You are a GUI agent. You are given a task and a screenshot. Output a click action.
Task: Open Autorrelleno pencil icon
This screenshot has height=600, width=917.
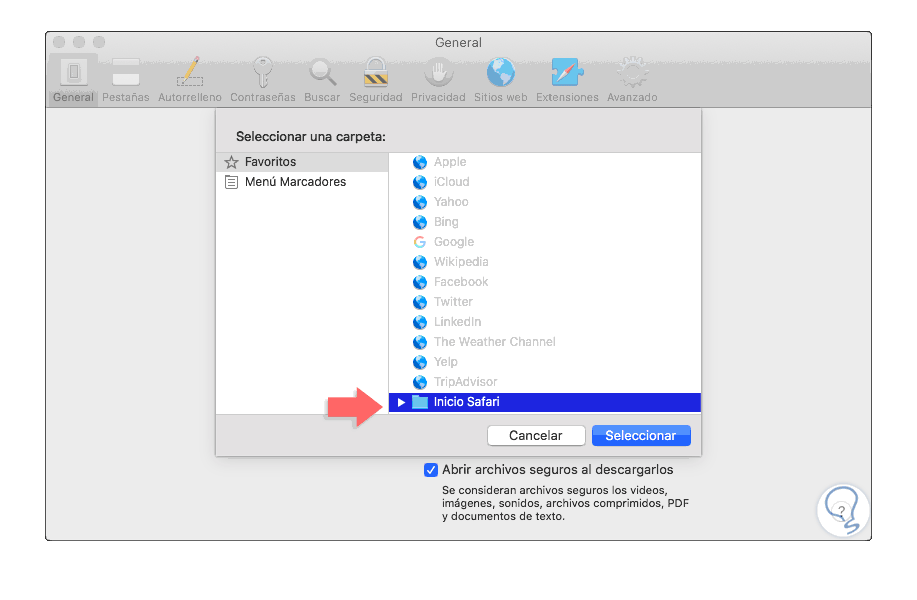pos(190,73)
